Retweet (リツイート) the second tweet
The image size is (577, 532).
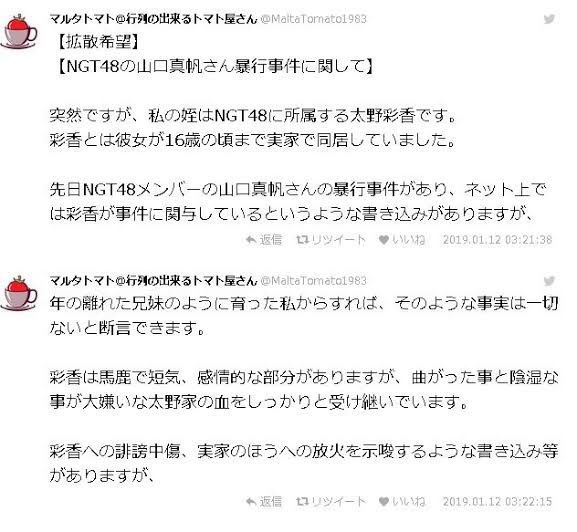pos(331,501)
